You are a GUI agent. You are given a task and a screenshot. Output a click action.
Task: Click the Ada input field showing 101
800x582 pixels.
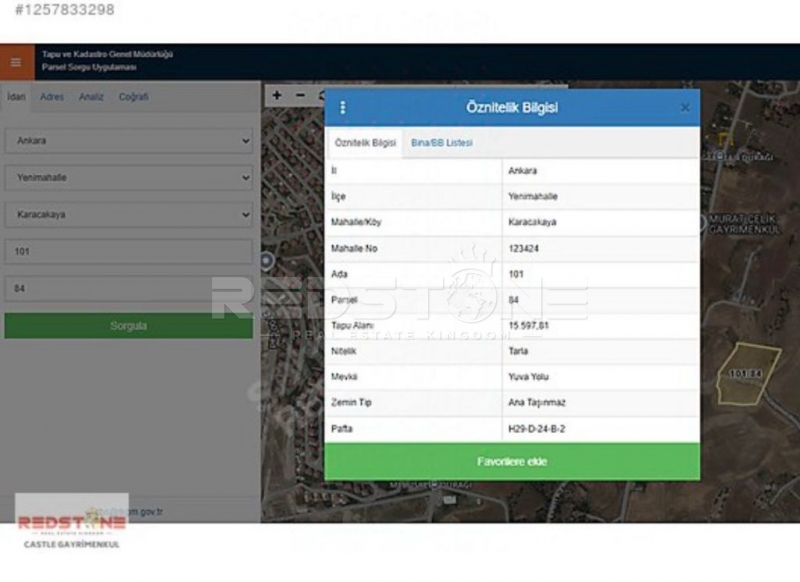pyautogui.click(x=128, y=252)
